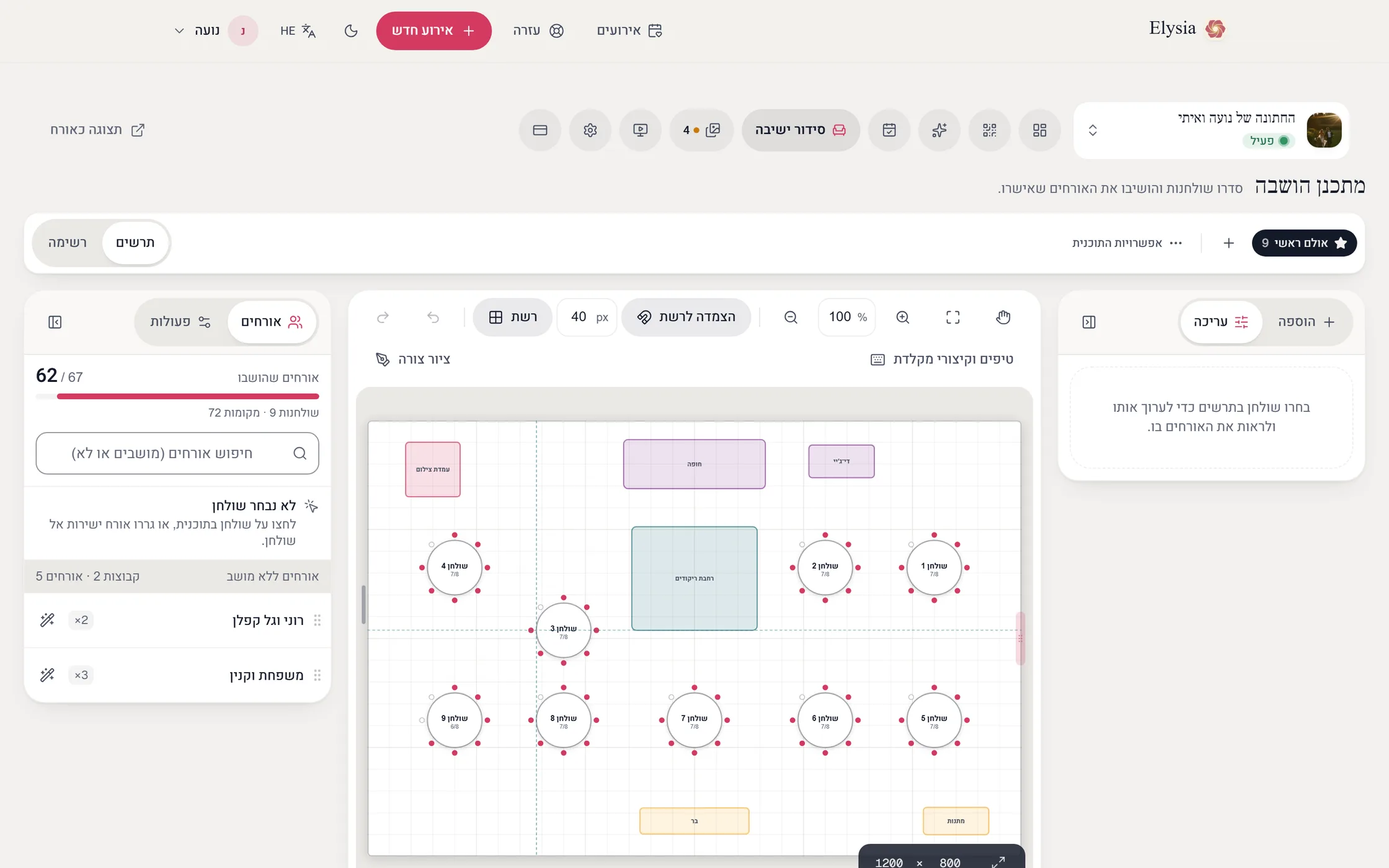Create a new event with אירוע חדש
Image resolution: width=1389 pixels, height=868 pixels.
[x=433, y=30]
